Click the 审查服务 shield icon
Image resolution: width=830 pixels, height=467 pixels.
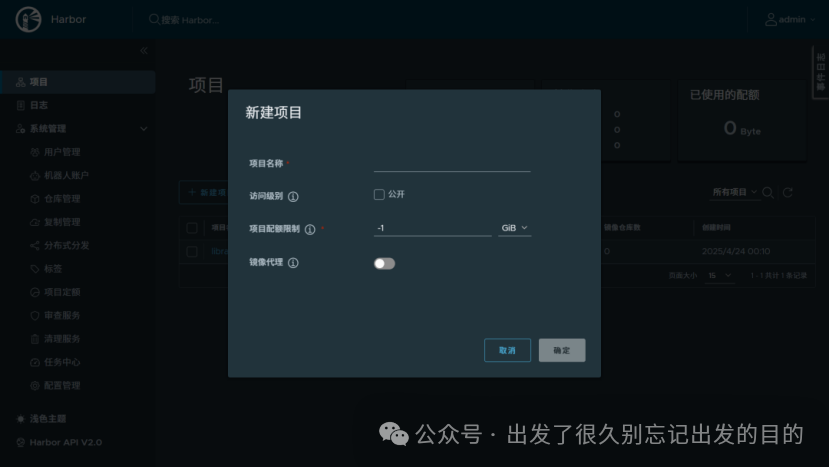[35, 315]
